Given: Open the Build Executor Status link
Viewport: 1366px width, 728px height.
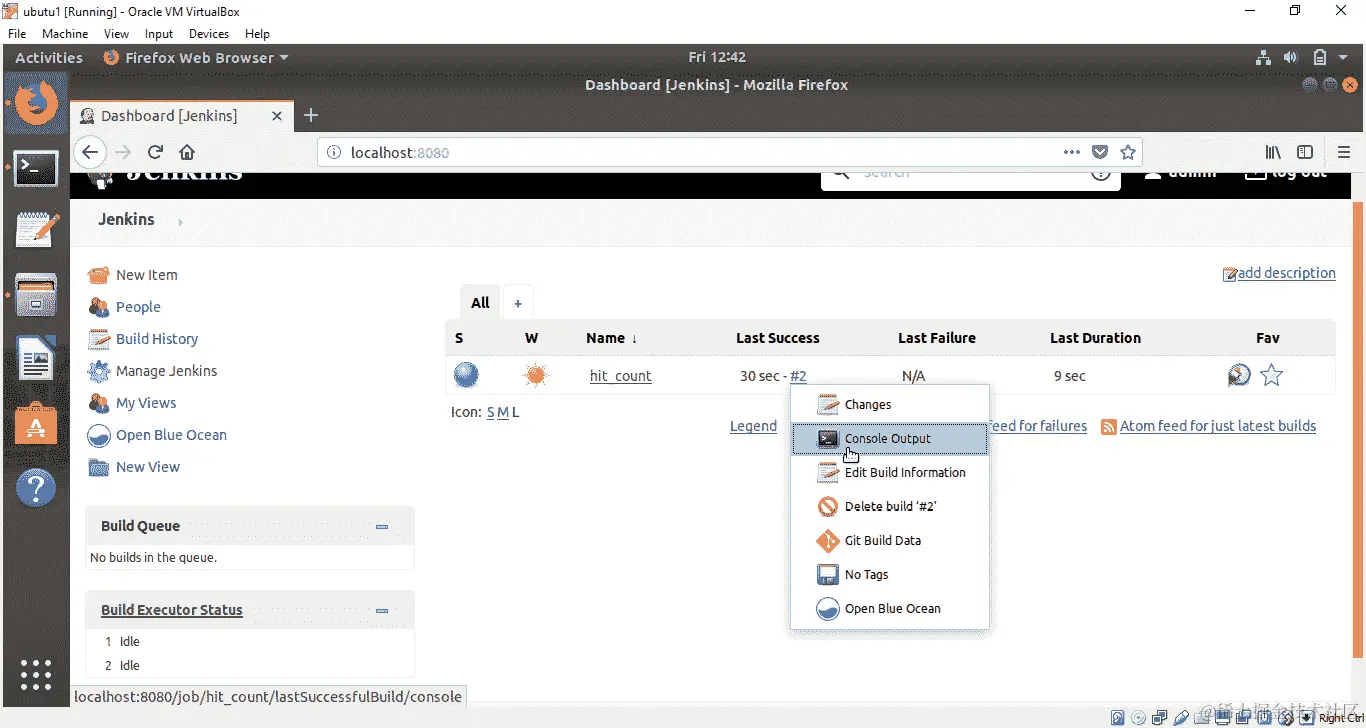Looking at the screenshot, I should click(x=172, y=610).
